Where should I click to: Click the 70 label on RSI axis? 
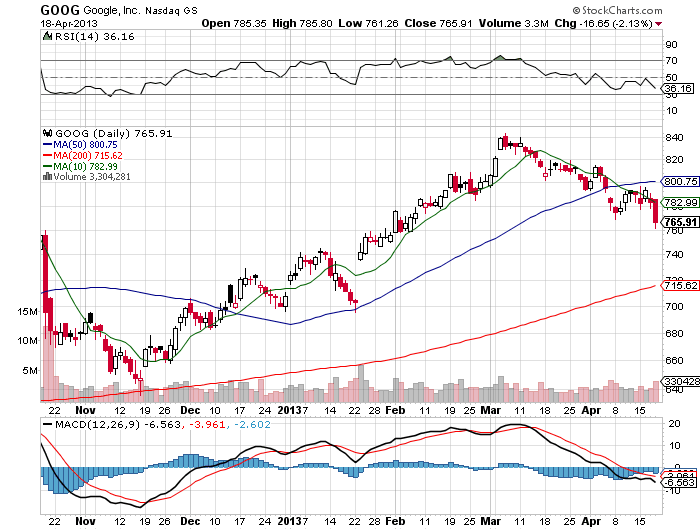point(671,60)
